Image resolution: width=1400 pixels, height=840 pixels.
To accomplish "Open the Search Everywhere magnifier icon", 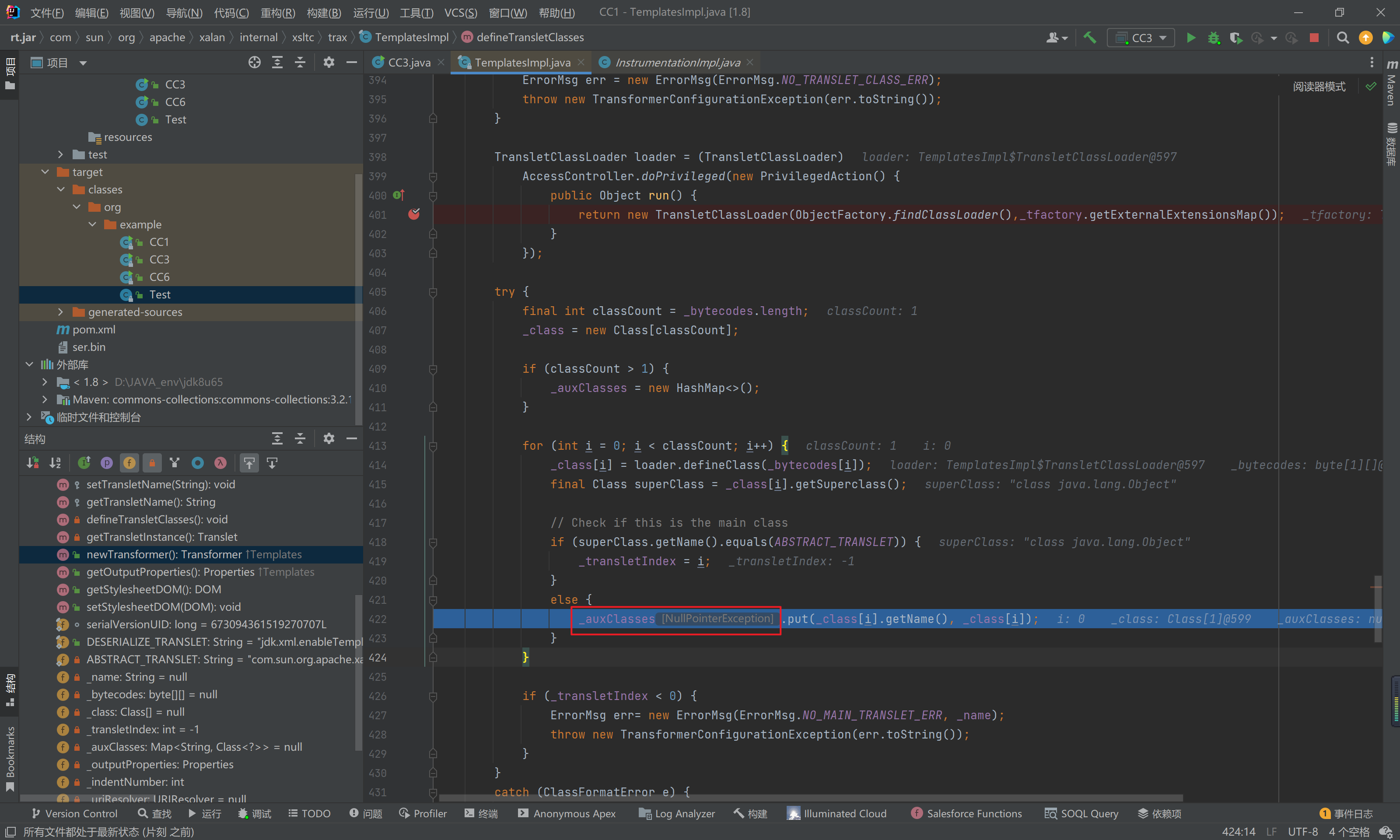I will pyautogui.click(x=1342, y=38).
